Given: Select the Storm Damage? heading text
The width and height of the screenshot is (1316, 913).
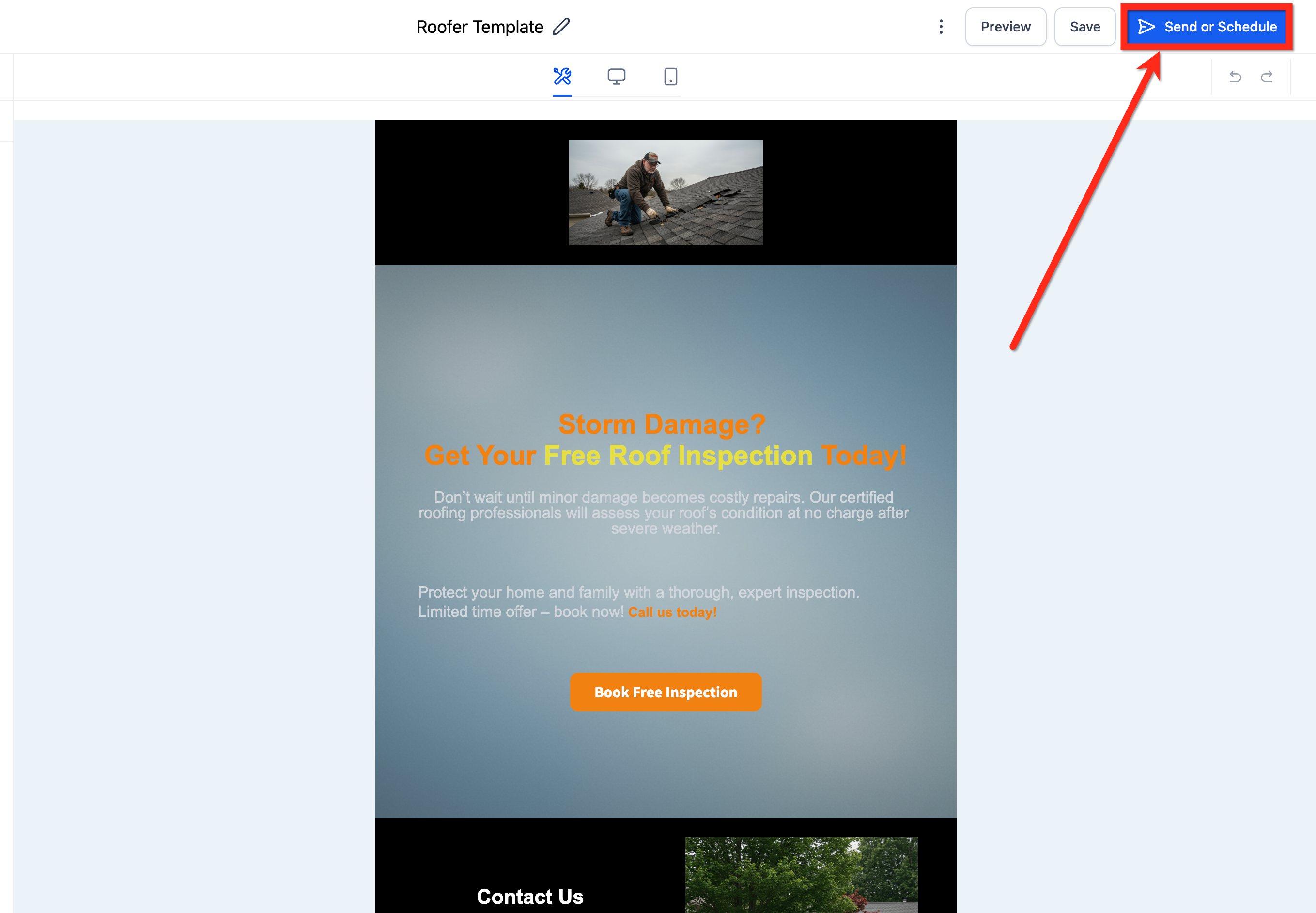Looking at the screenshot, I should tap(662, 425).
